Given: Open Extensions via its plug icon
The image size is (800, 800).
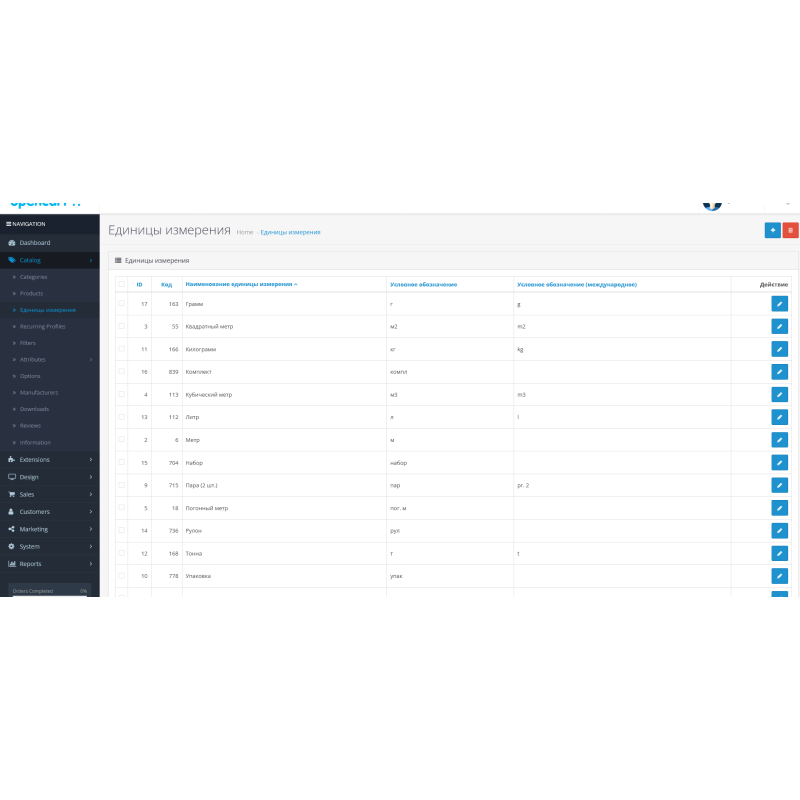Looking at the screenshot, I should click(x=12, y=459).
